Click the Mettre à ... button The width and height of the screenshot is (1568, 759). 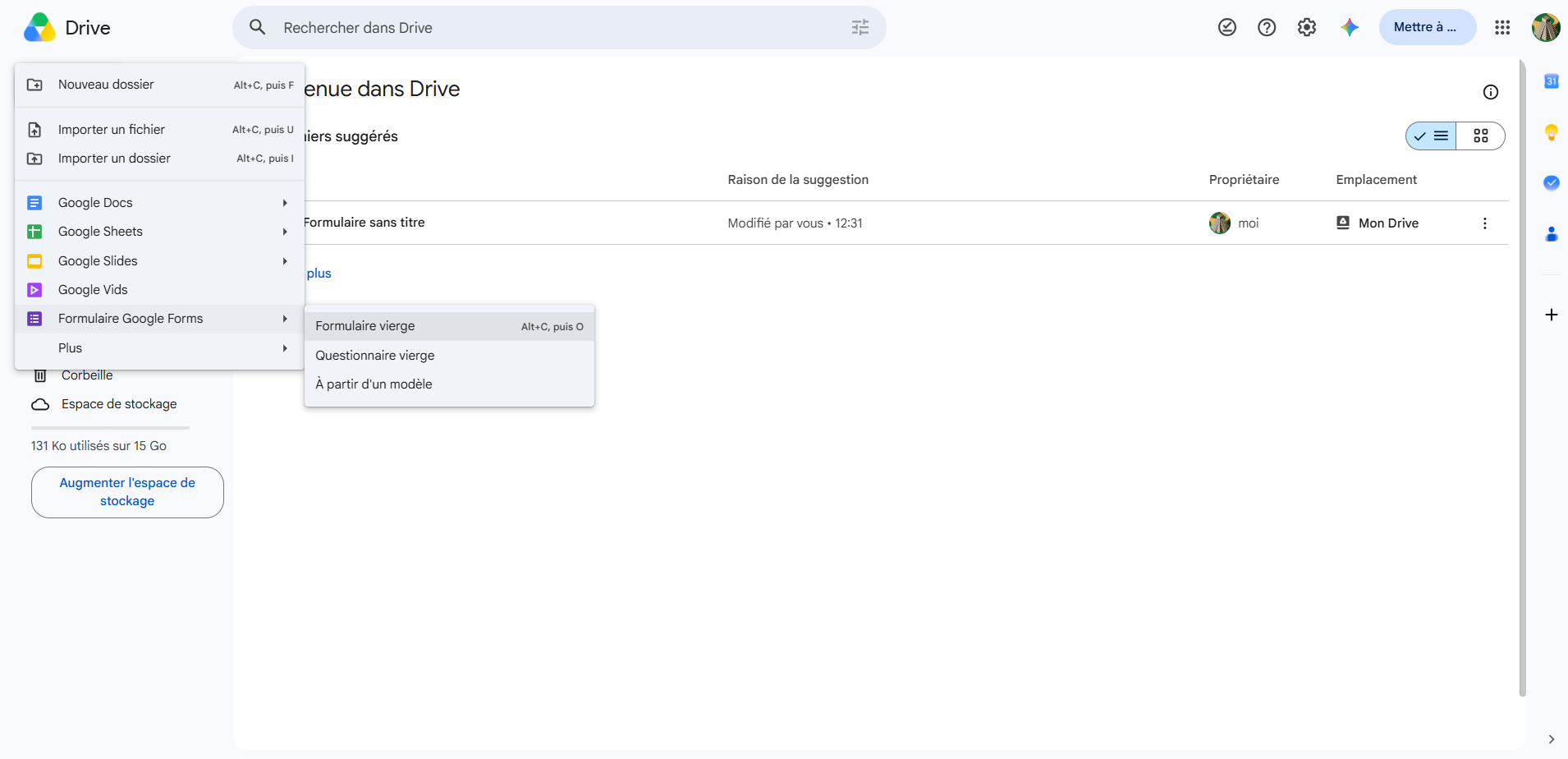pos(1427,27)
